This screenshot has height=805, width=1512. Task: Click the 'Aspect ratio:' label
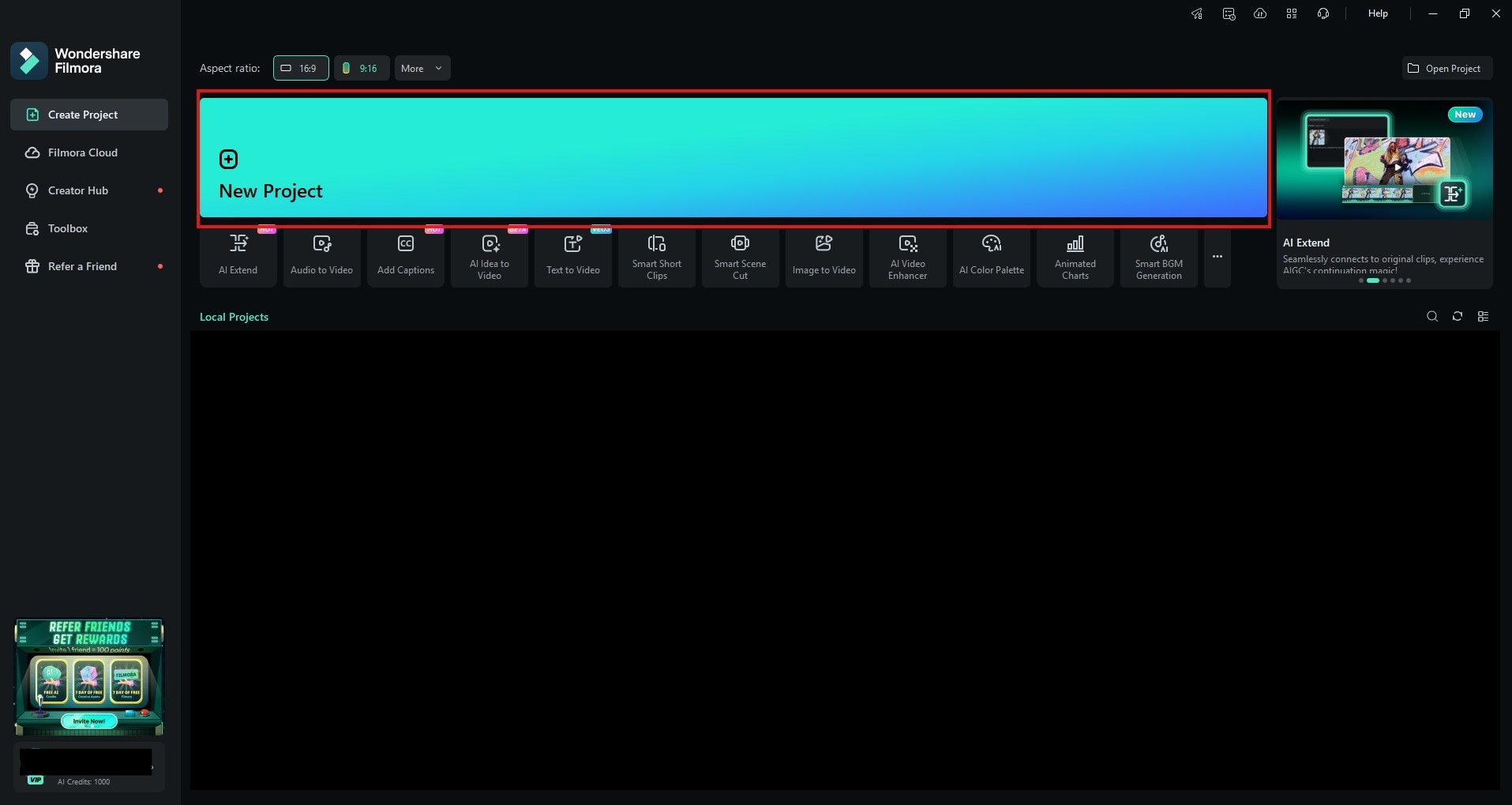pyautogui.click(x=230, y=68)
